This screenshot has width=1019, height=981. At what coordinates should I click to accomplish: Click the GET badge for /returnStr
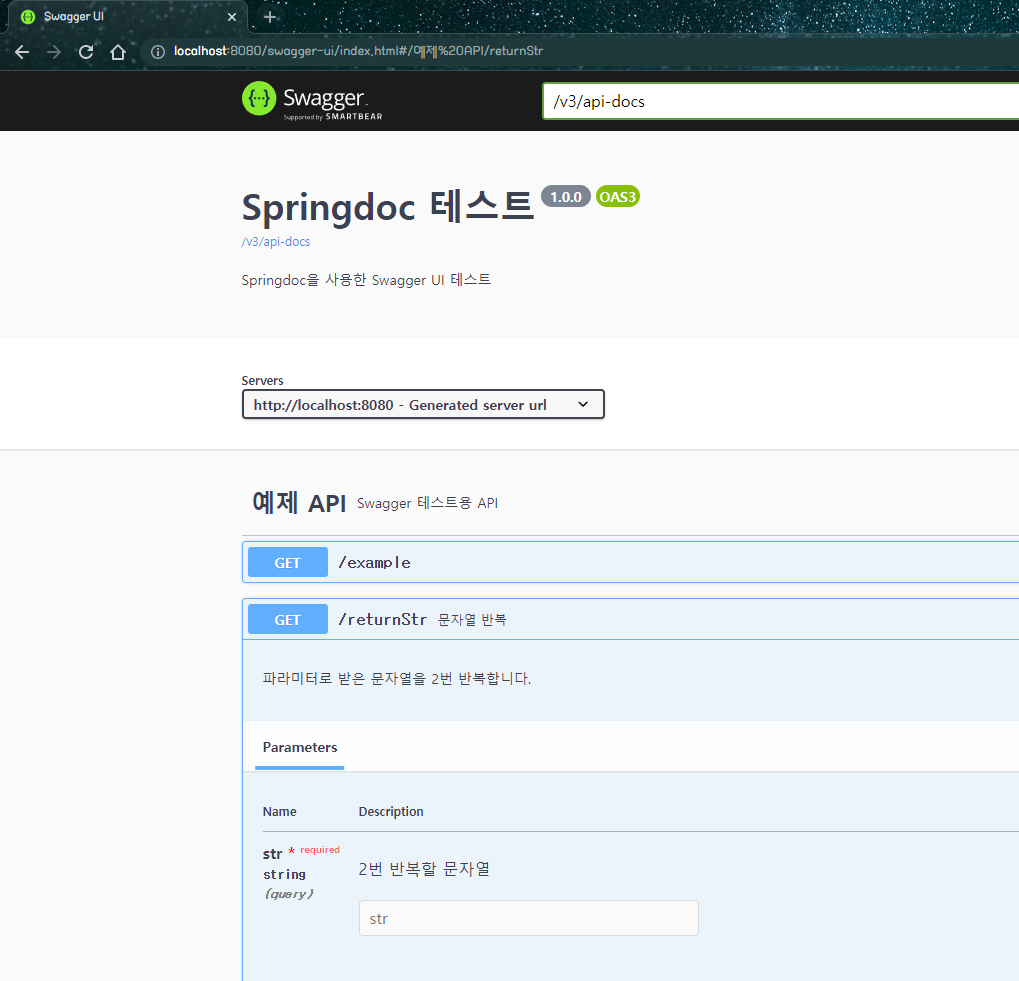pyautogui.click(x=288, y=620)
